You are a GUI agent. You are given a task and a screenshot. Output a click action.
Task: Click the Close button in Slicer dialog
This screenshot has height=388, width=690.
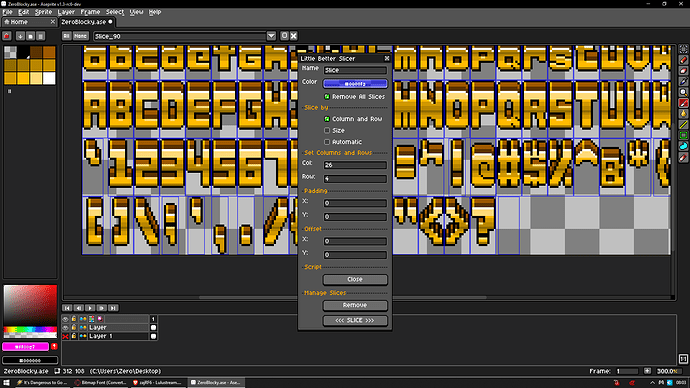pyautogui.click(x=355, y=279)
